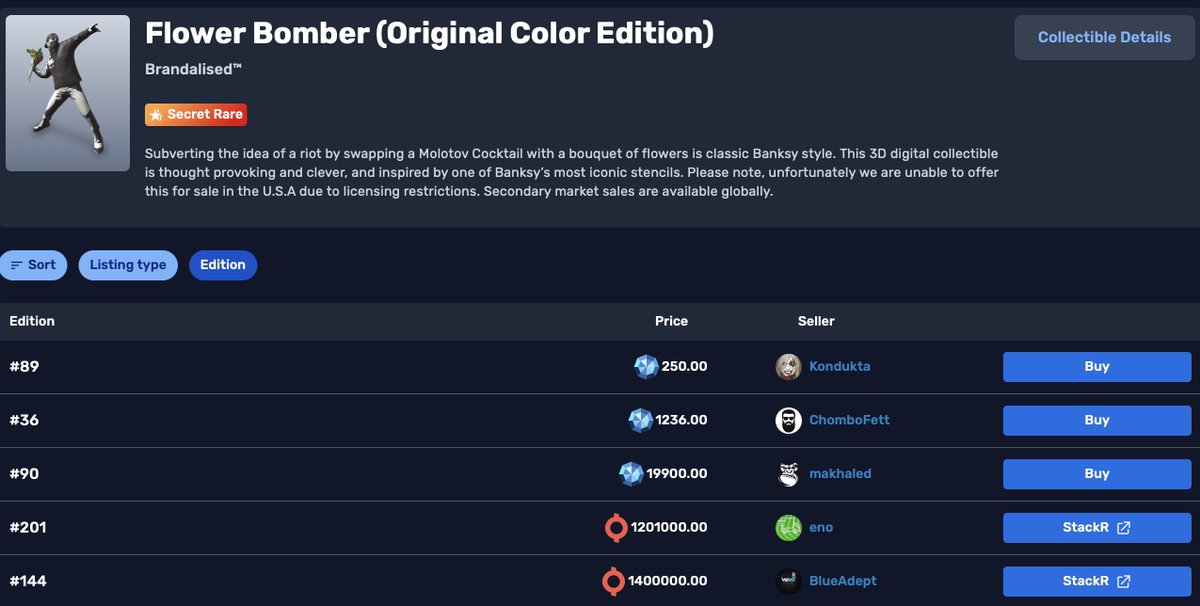Buy edition #89 from Kondukta
Screen dimensions: 1200x606
(1097, 367)
